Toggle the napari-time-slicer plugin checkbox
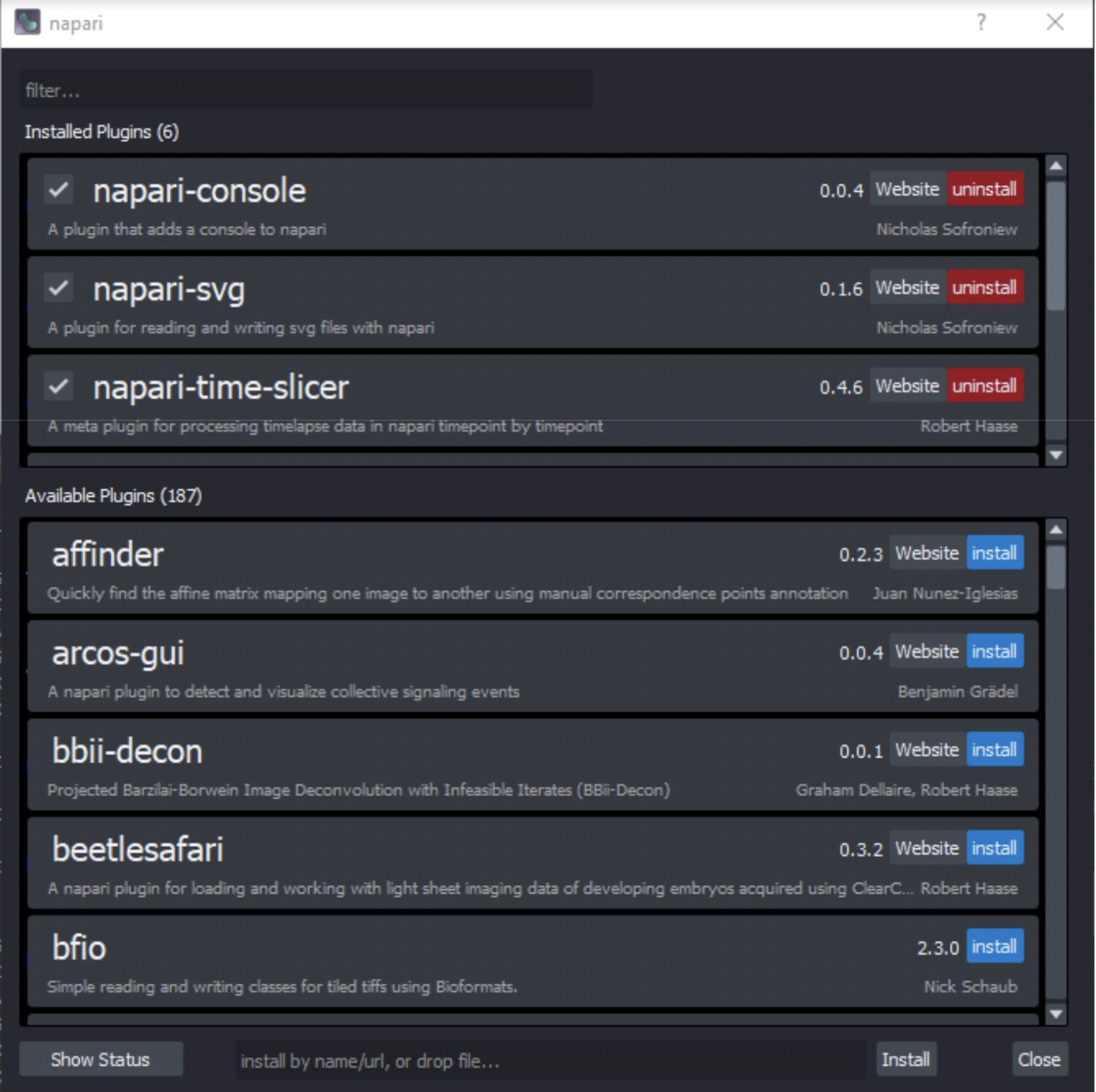 tap(59, 386)
